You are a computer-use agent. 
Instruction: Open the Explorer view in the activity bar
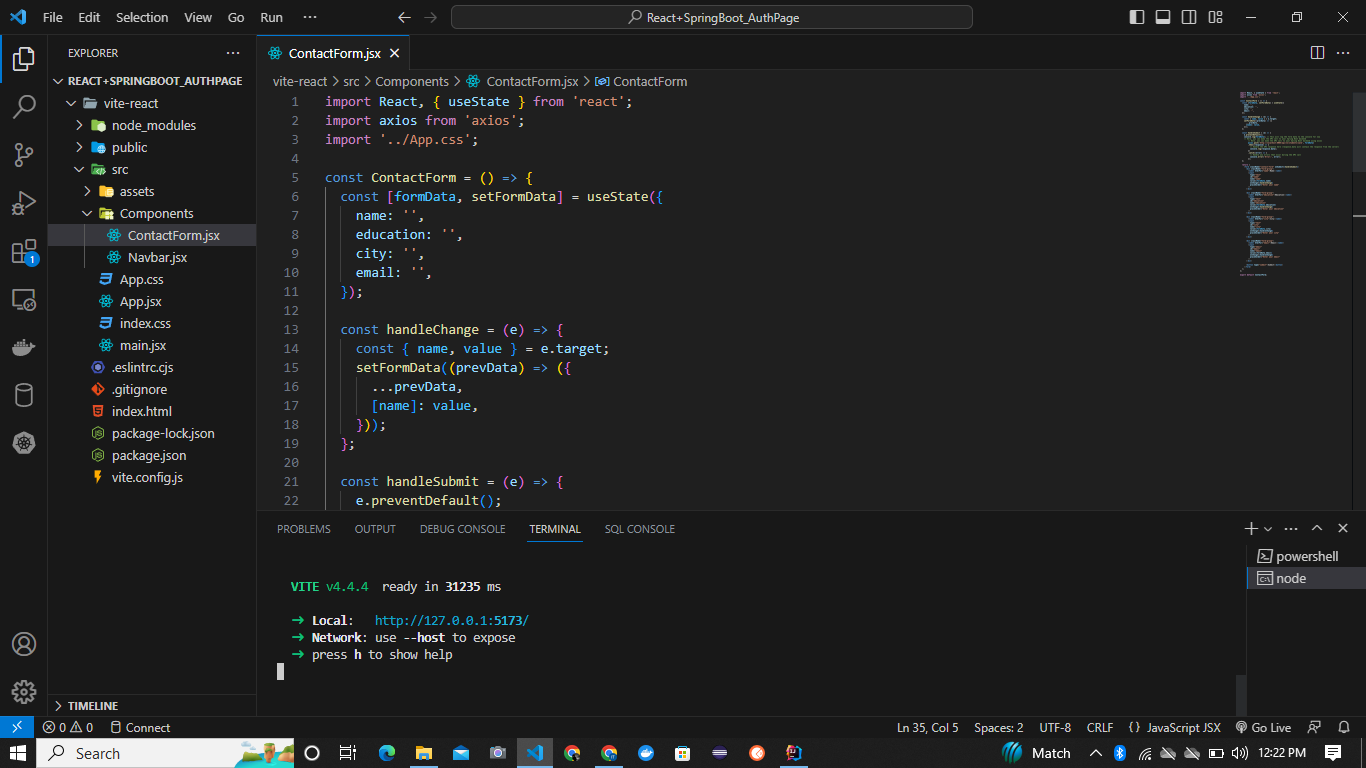(x=24, y=58)
